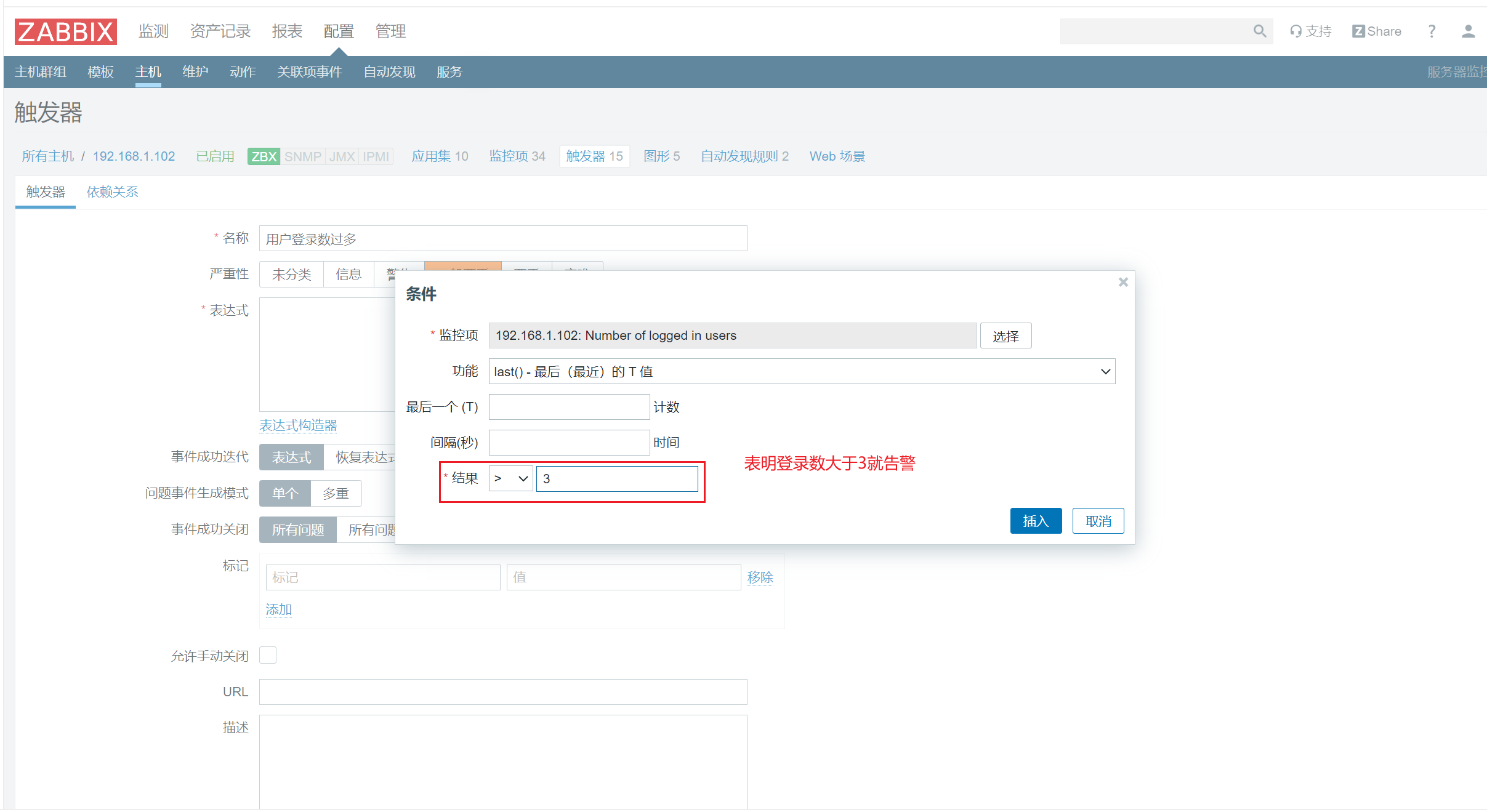Open the 表达式构造器 link
1487x812 pixels.
tap(298, 425)
